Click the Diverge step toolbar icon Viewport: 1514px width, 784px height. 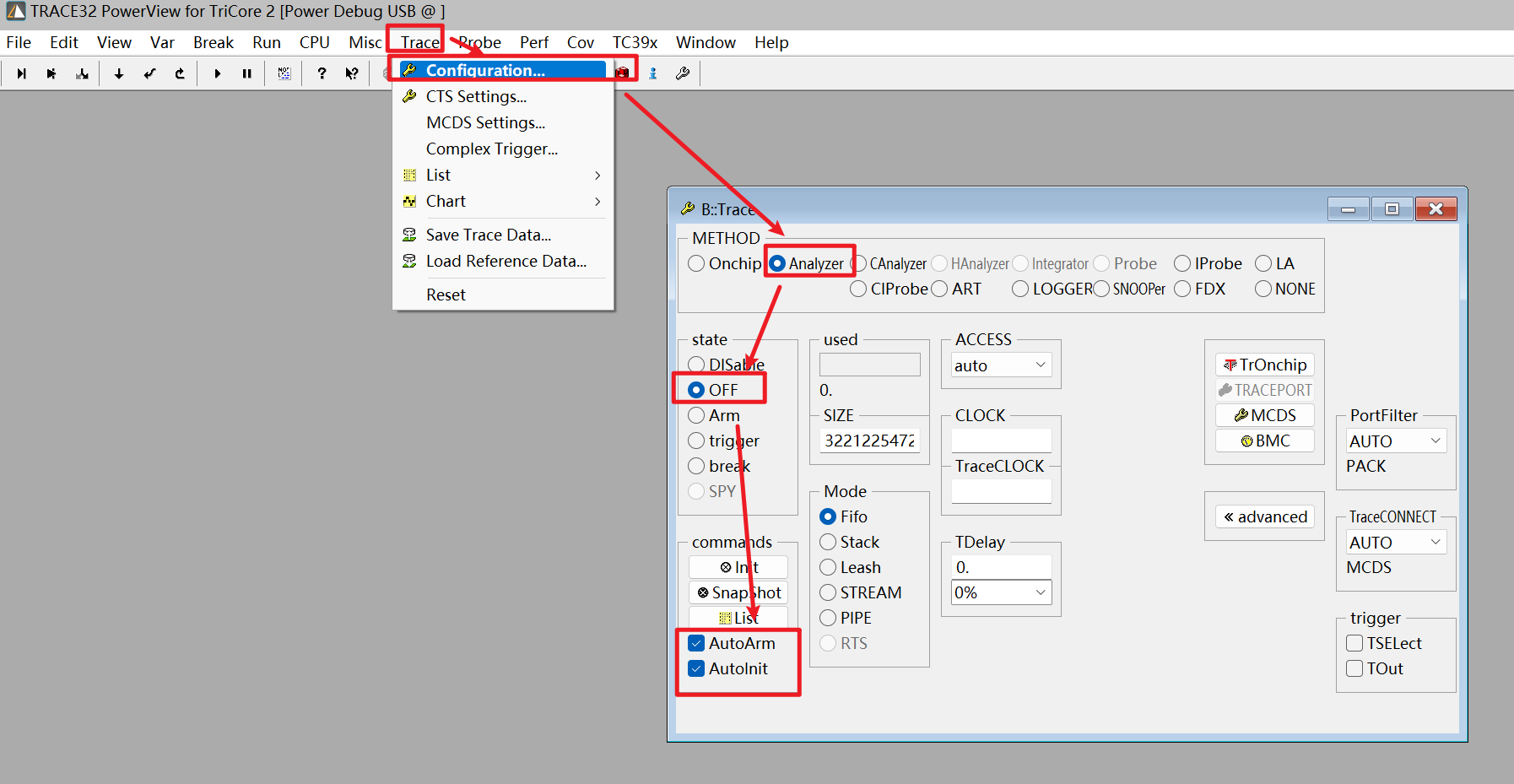(x=82, y=73)
